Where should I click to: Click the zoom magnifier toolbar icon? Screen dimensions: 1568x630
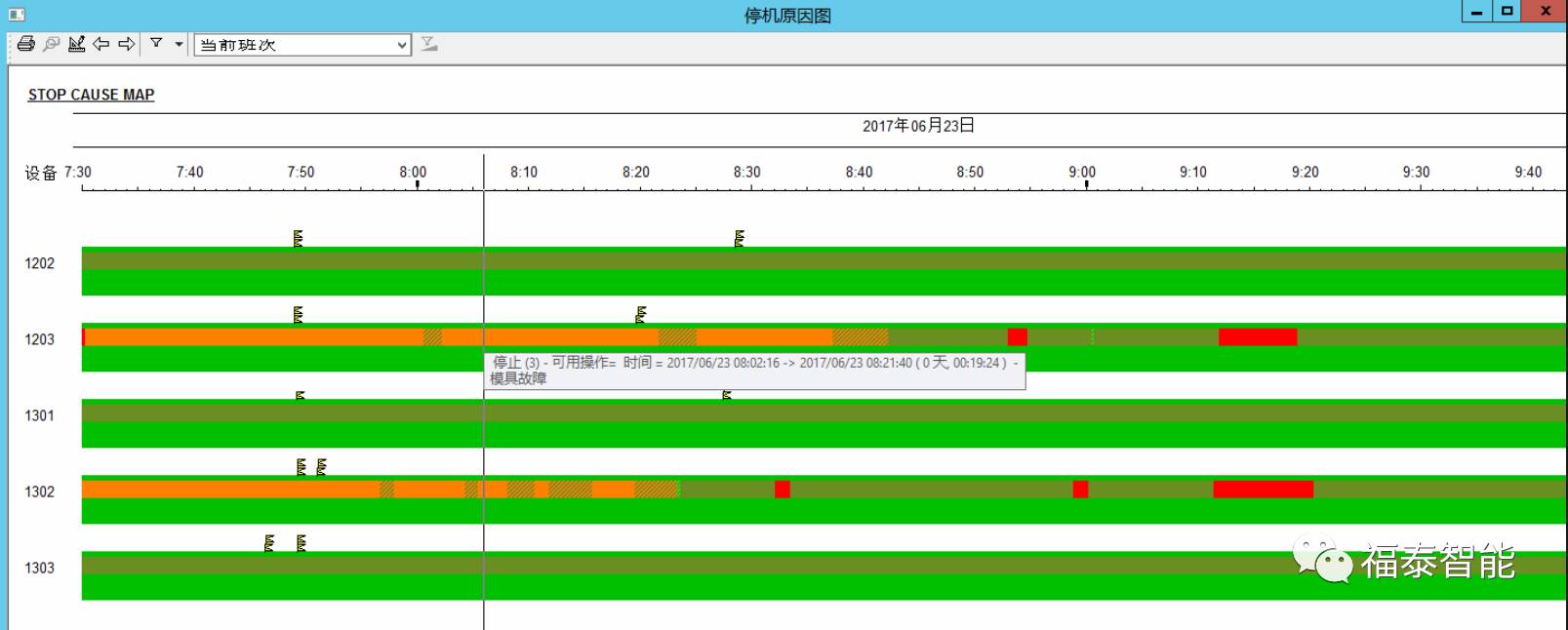pos(52,44)
